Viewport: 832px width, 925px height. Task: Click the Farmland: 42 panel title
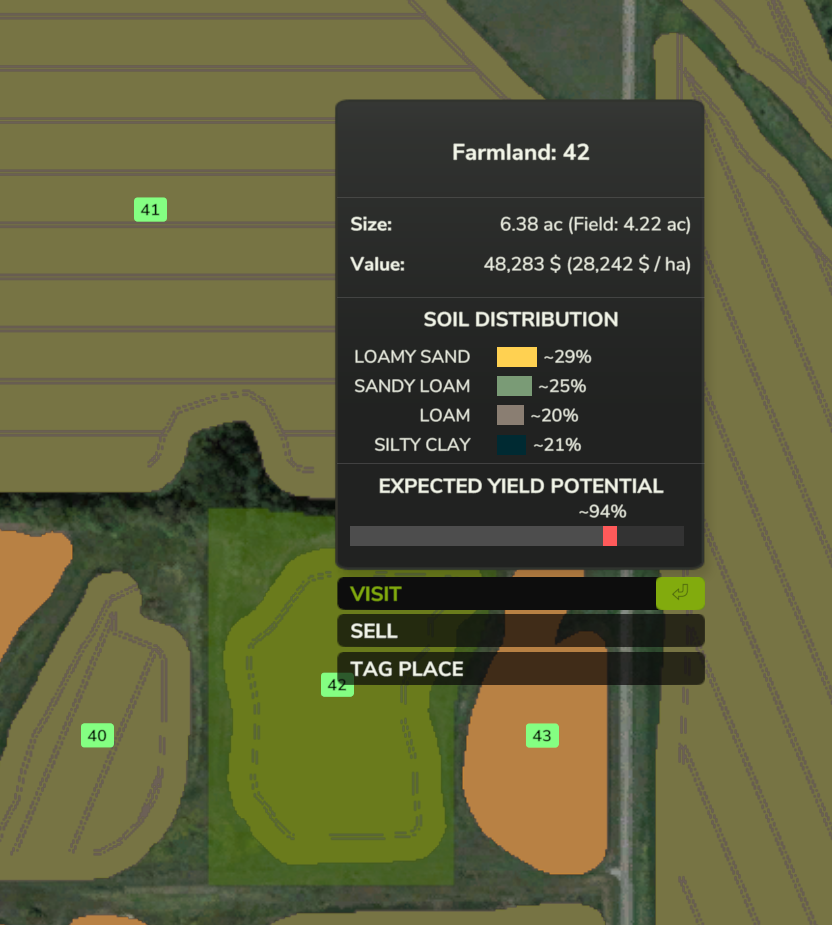click(x=520, y=153)
